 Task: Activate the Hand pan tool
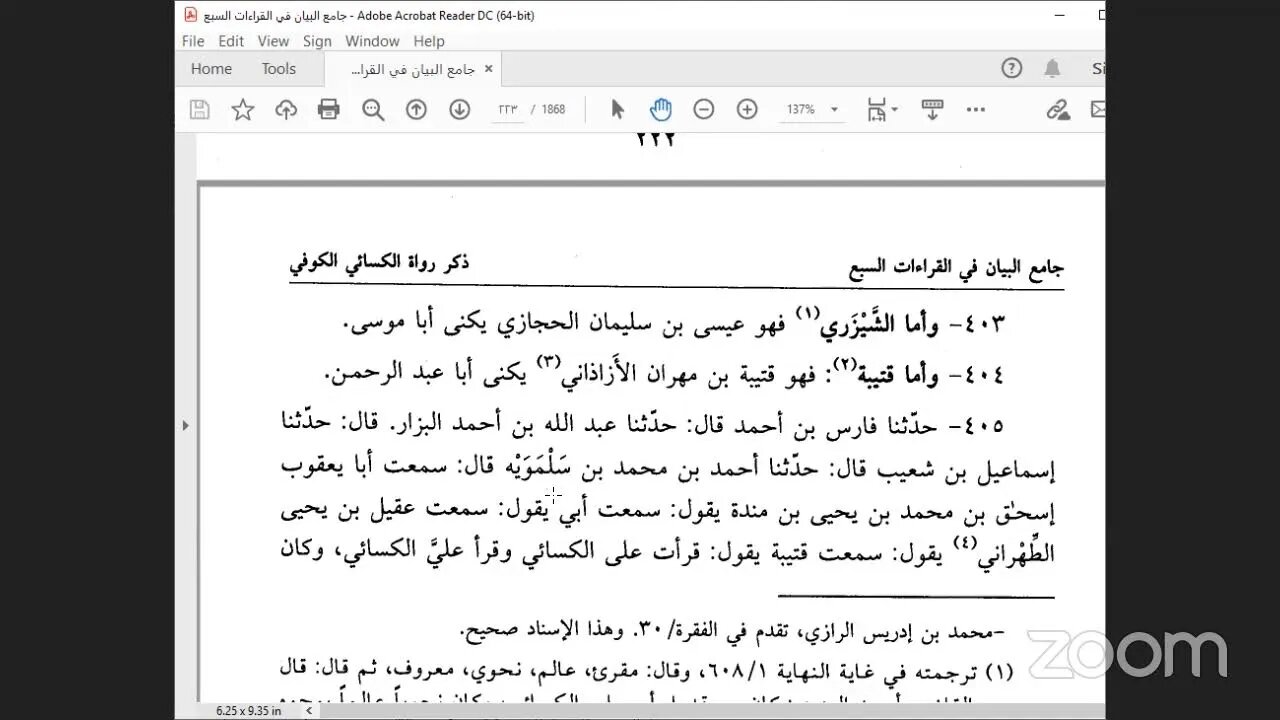coord(660,110)
